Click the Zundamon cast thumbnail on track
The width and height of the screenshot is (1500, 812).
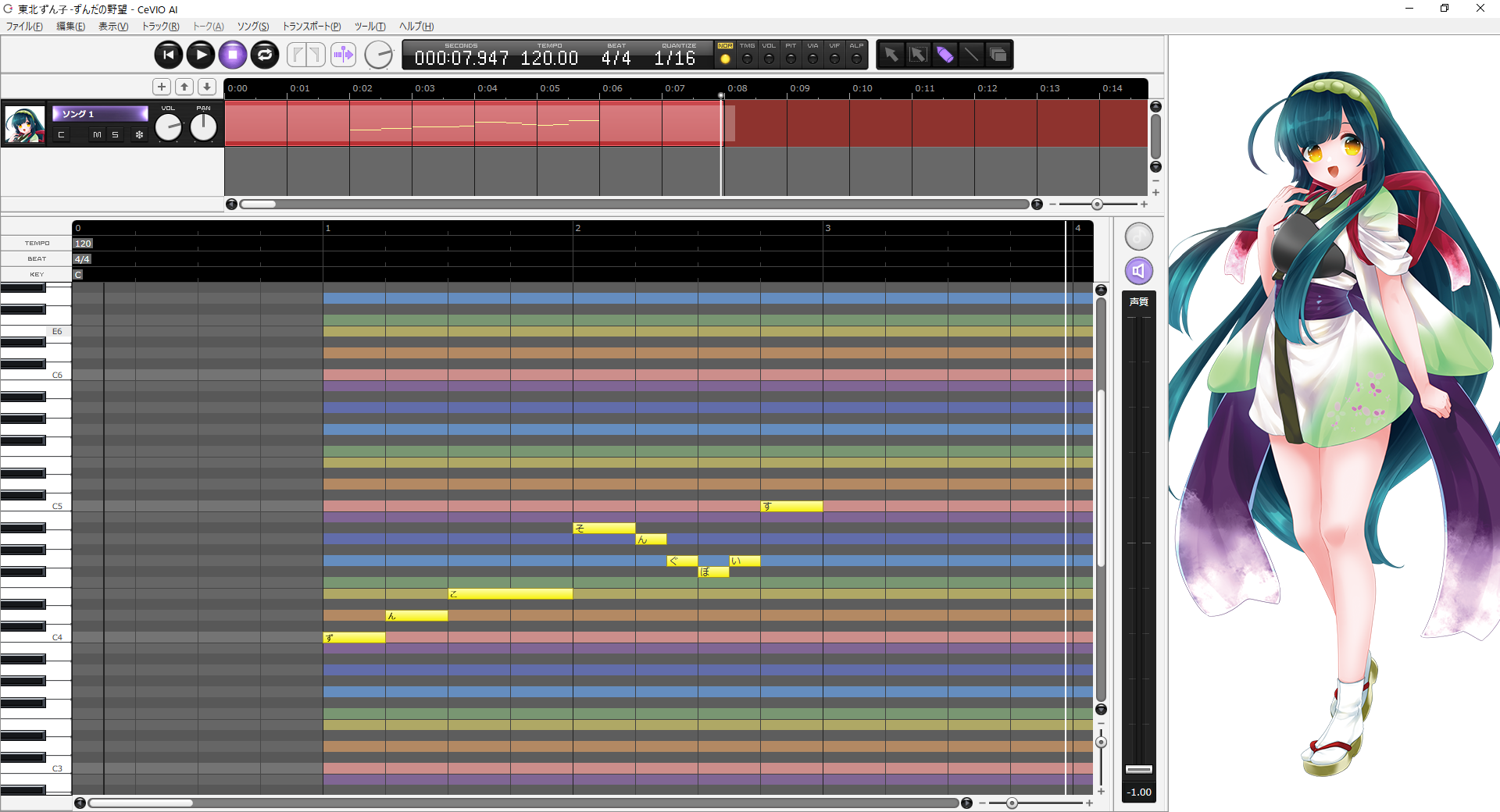[x=24, y=125]
